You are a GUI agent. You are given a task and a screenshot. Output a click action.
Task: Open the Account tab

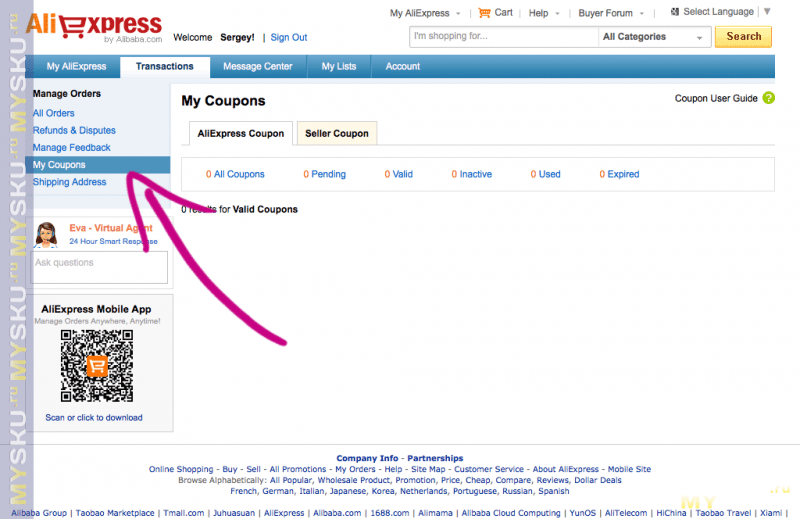pos(403,66)
